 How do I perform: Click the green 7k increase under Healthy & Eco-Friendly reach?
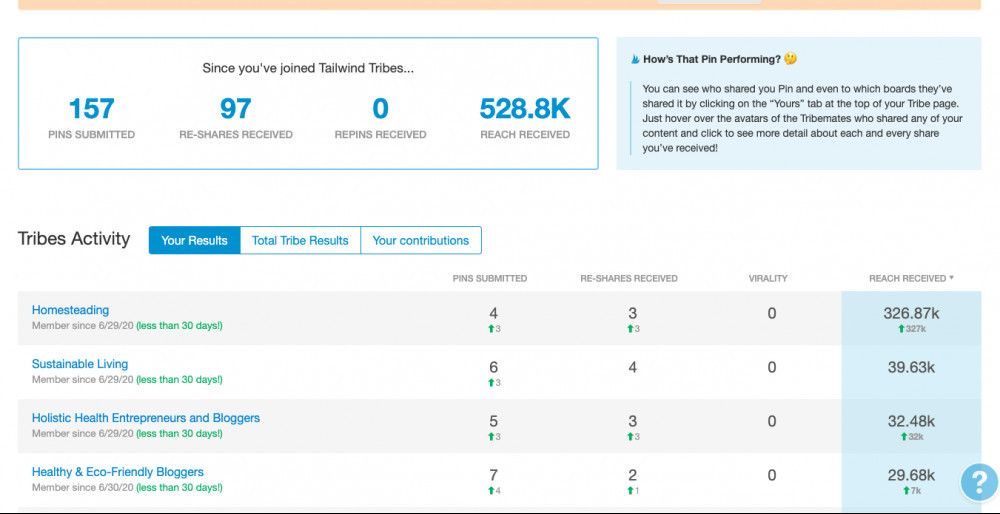pyautogui.click(x=912, y=491)
